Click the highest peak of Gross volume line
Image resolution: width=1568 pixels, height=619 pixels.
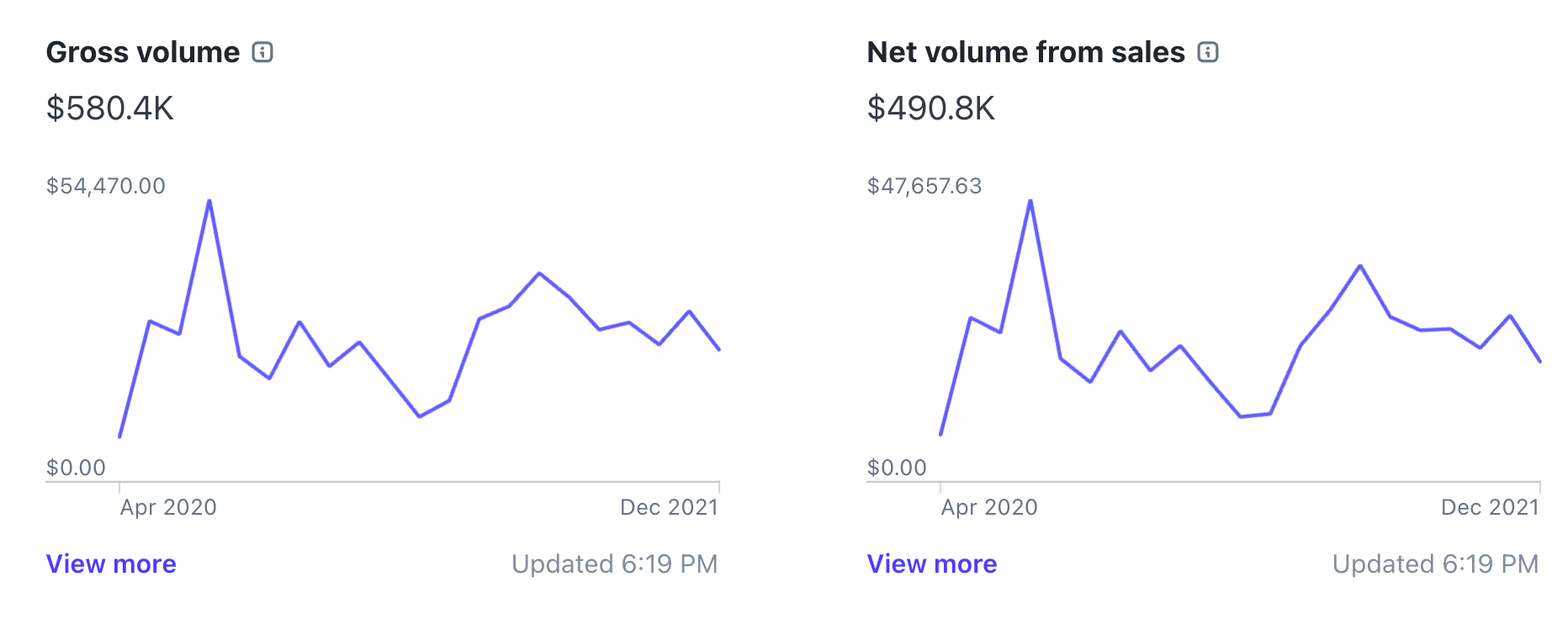[209, 201]
